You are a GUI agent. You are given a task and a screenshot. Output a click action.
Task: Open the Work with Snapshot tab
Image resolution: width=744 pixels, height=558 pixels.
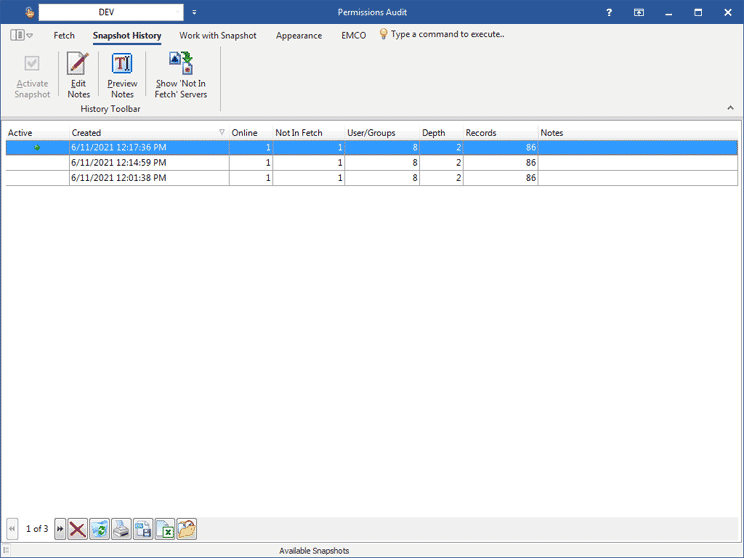(x=218, y=35)
